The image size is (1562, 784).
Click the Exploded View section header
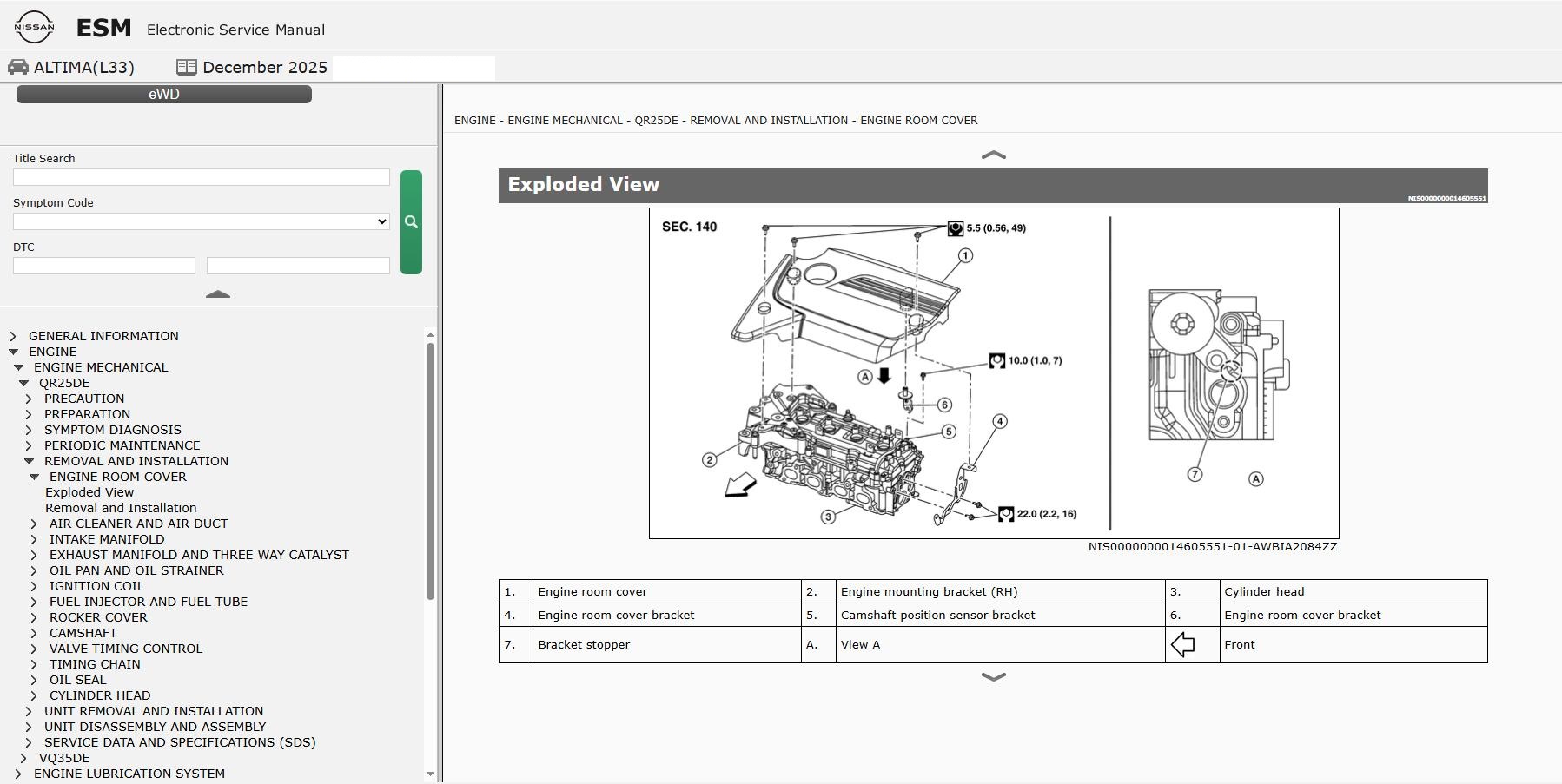pos(993,186)
